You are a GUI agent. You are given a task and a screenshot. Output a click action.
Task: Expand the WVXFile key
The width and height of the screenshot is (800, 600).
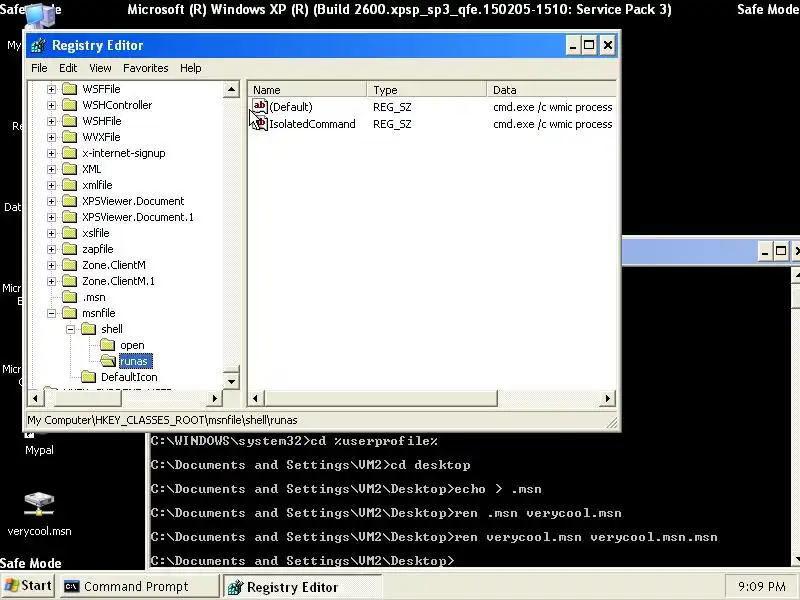[x=52, y=137]
